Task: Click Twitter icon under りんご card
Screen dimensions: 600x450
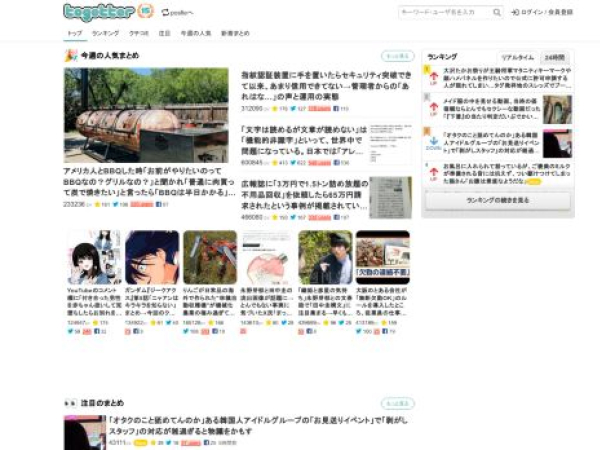Action: click(x=186, y=331)
